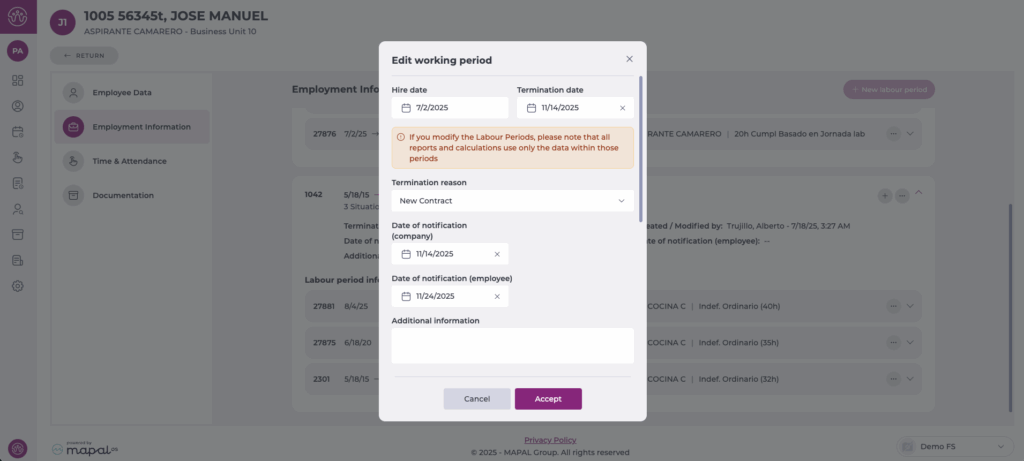Open the Termination reason dropdown
Screen dimensions: 1024x461
point(512,201)
